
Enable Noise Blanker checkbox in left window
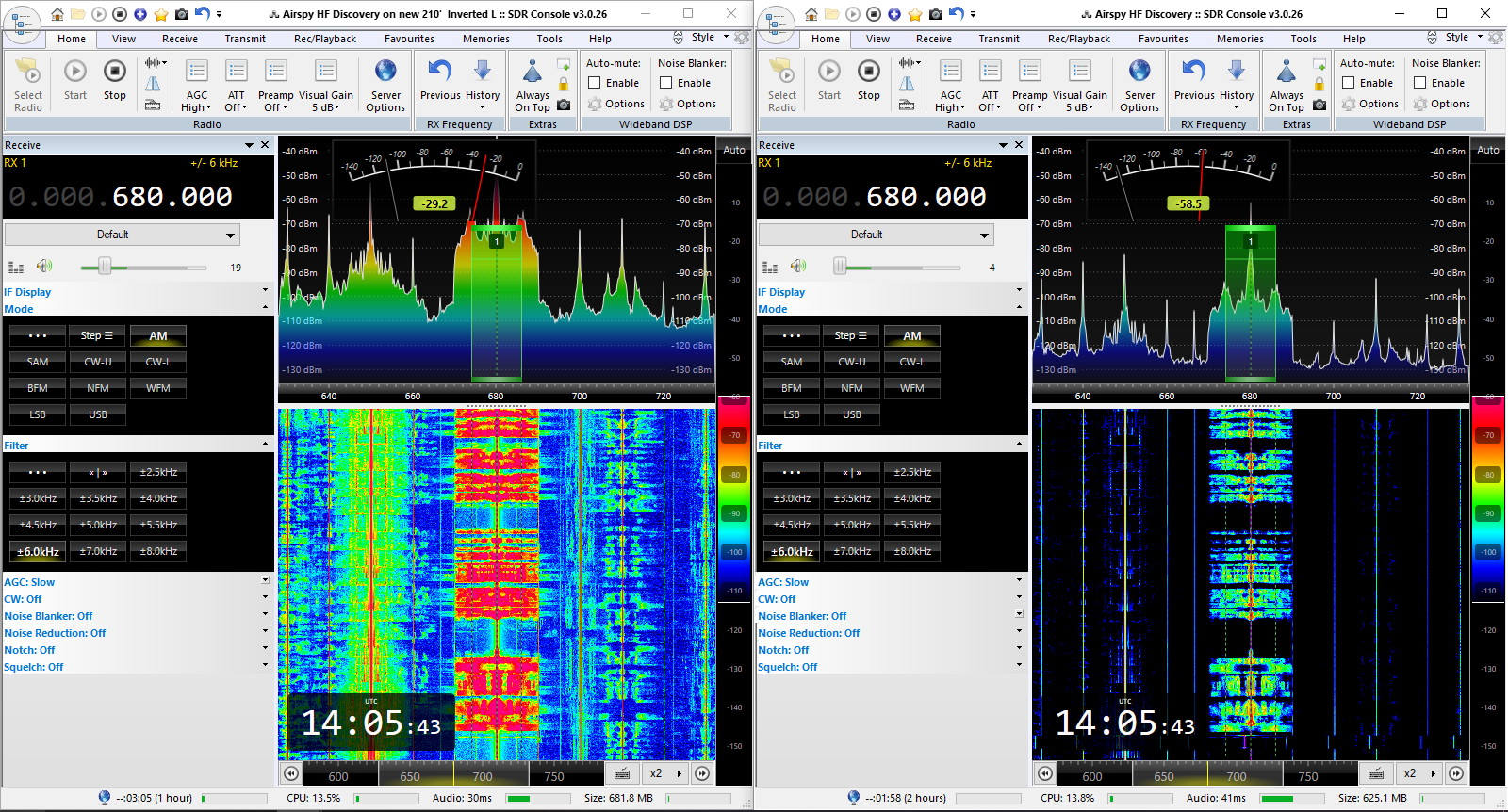click(x=666, y=83)
